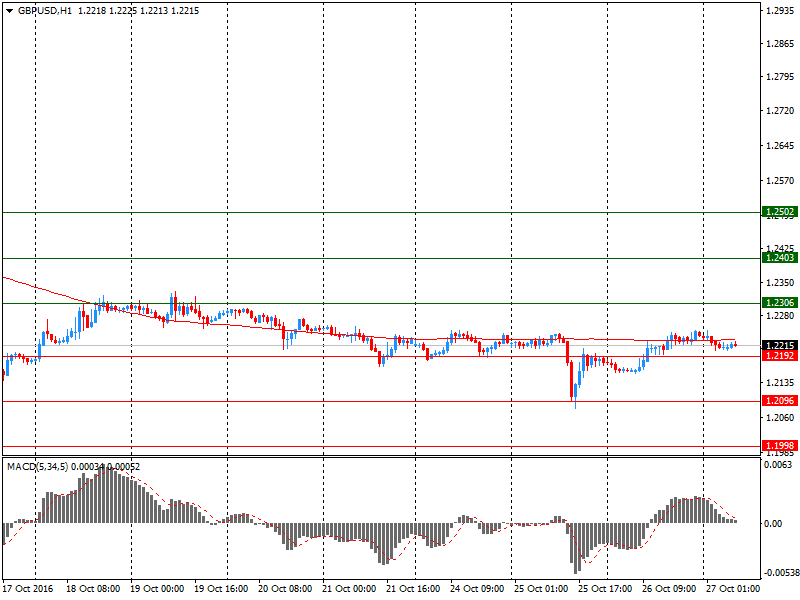Select the 1.2192 red support label

[780, 356]
